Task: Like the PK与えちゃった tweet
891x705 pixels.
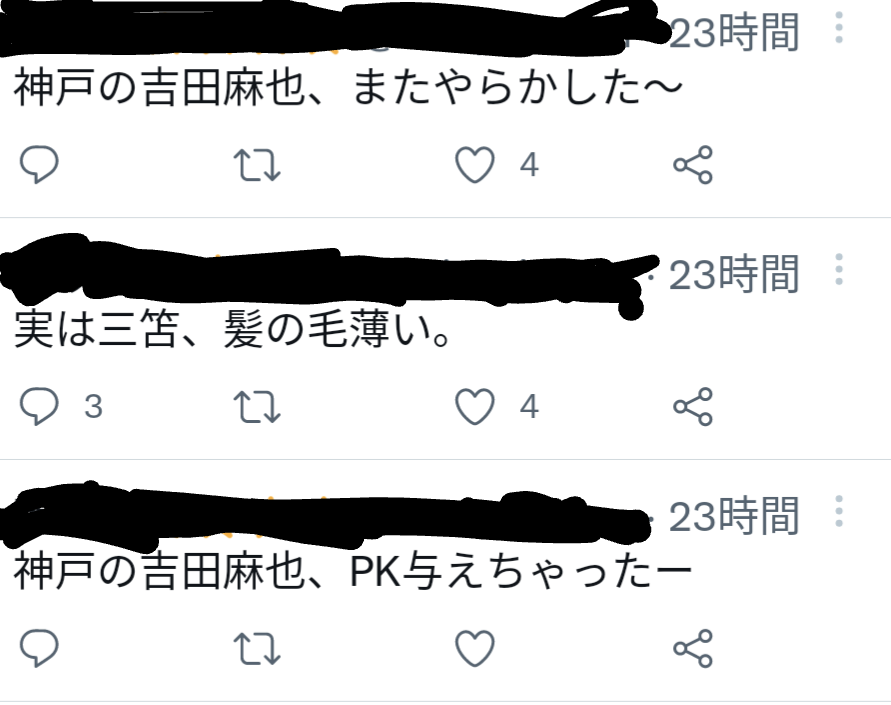Action: (x=474, y=648)
